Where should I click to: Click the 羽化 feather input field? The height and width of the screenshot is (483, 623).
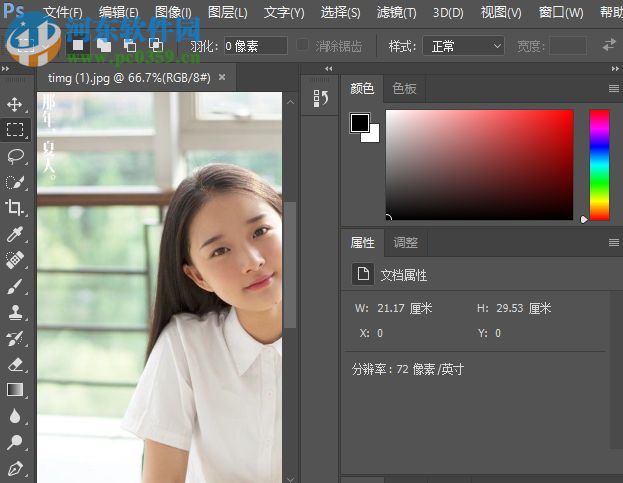point(254,46)
